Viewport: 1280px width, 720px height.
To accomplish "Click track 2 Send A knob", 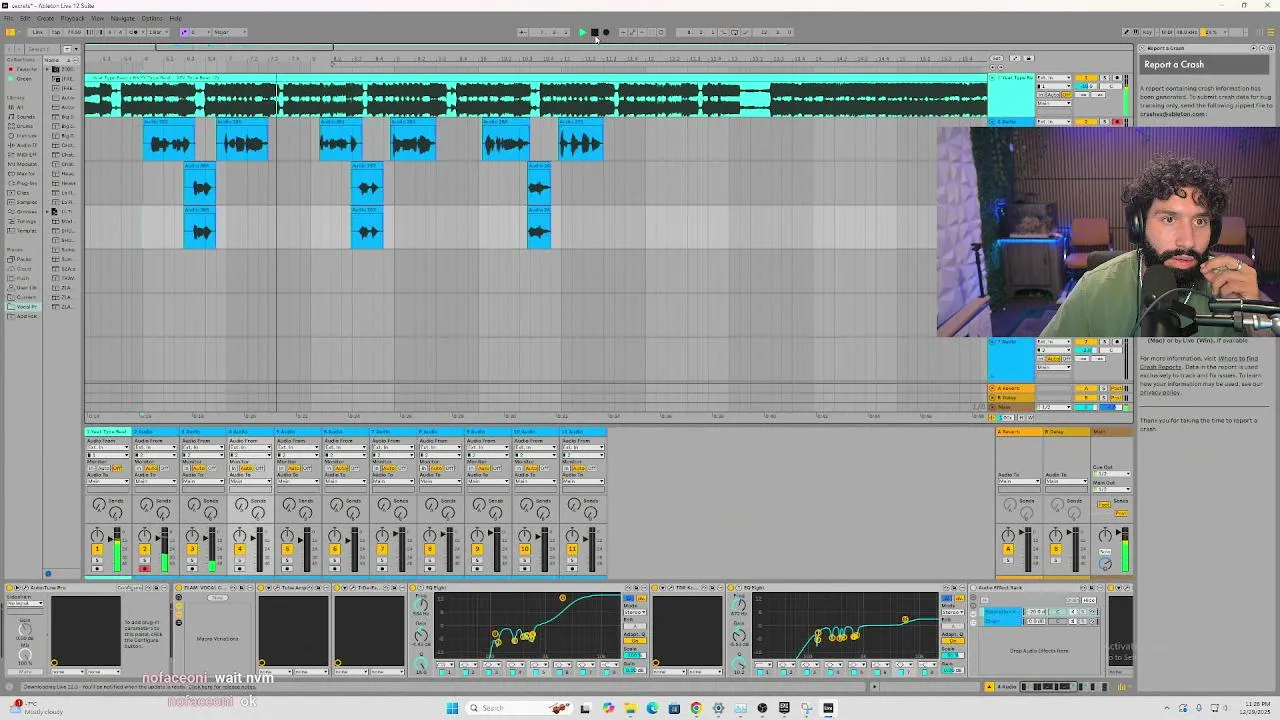I will [147, 506].
